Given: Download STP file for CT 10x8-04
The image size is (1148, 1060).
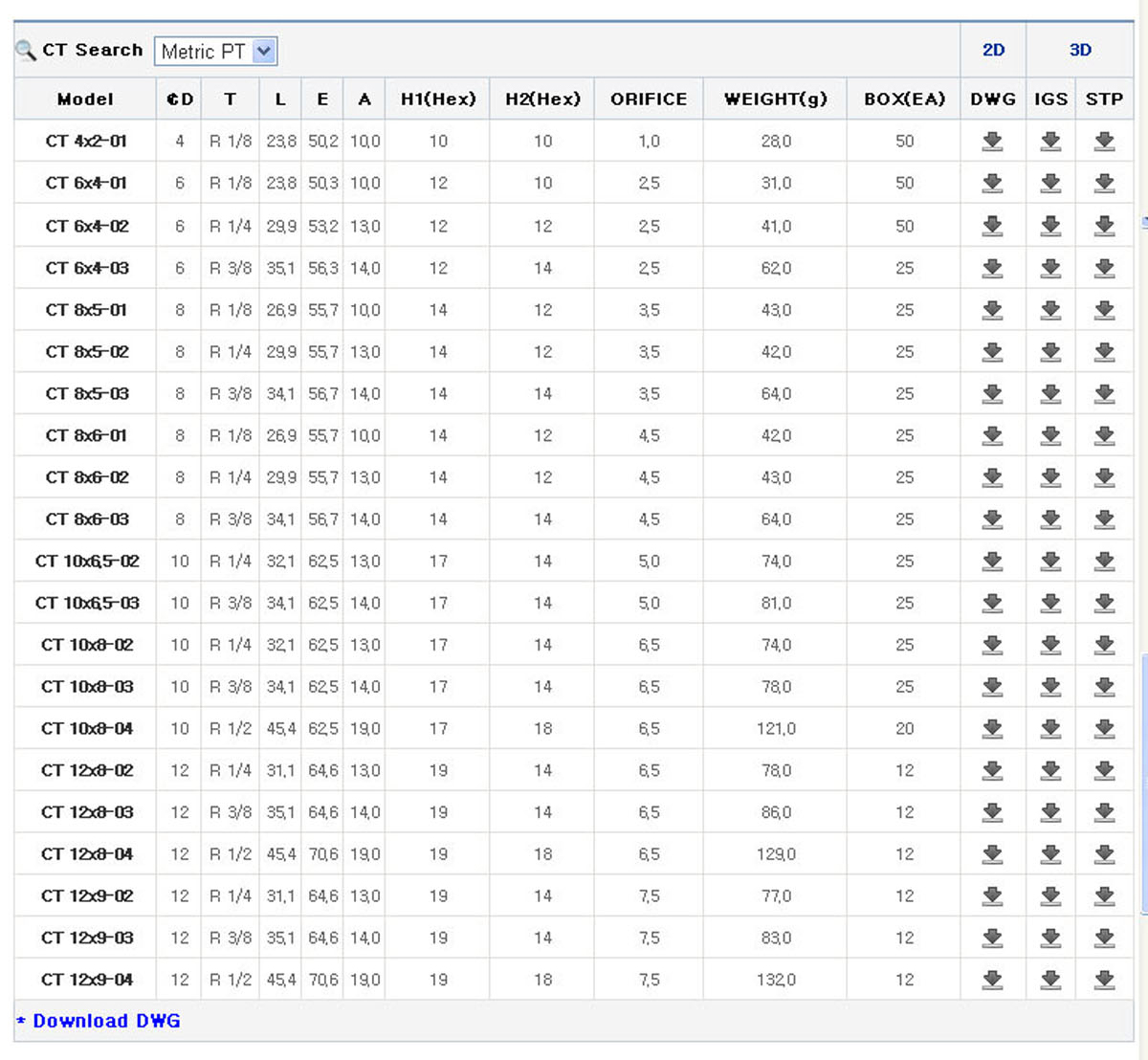Looking at the screenshot, I should click(x=1104, y=729).
